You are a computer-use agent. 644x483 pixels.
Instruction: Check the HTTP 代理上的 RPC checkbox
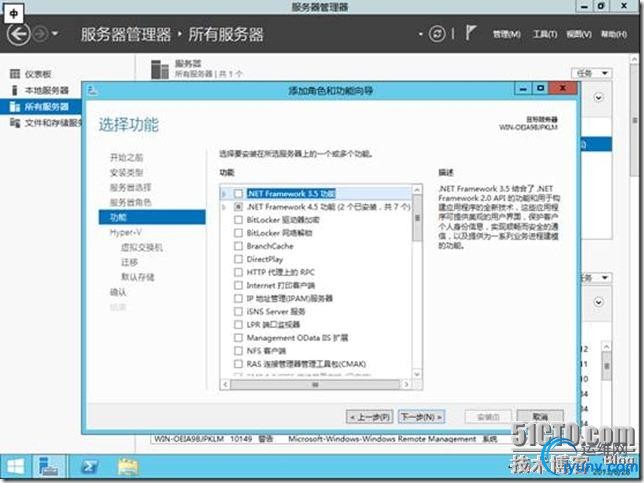pyautogui.click(x=238, y=272)
